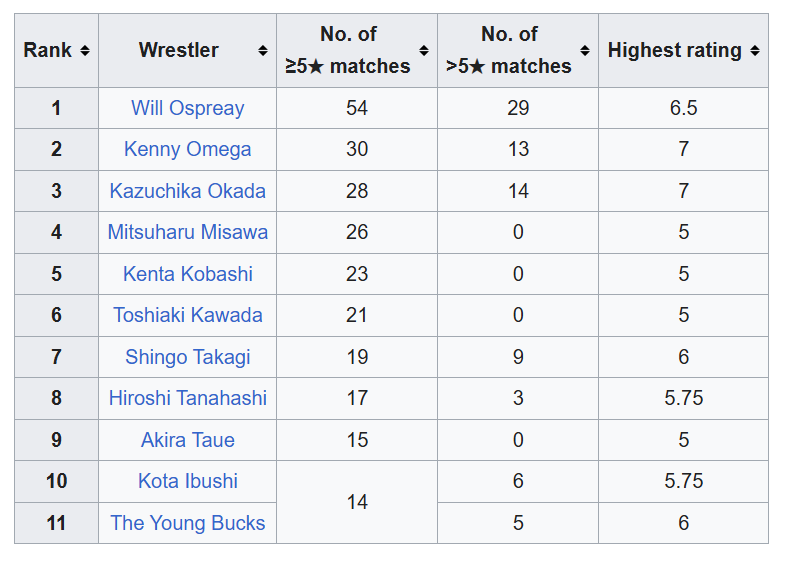Sort table by Rank arrows icon

pos(85,51)
